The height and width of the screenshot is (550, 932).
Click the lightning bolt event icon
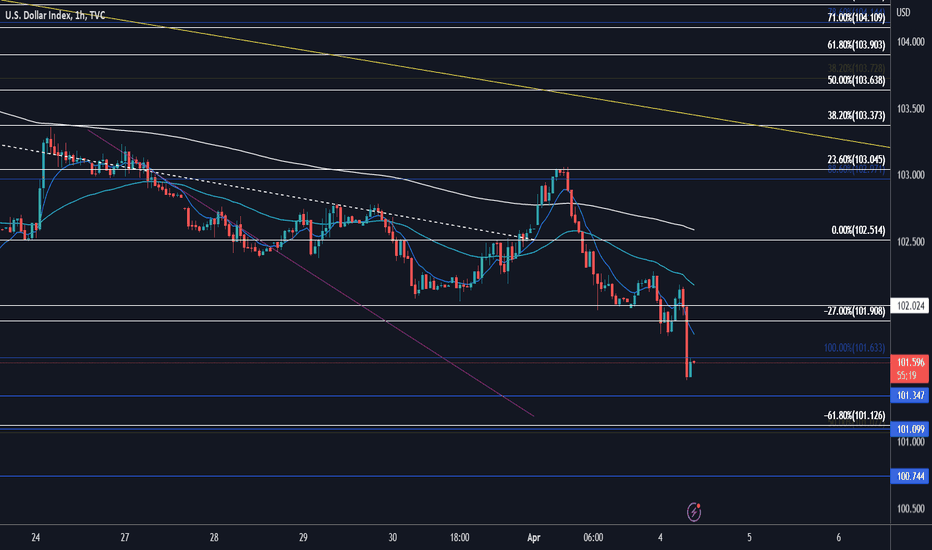click(x=694, y=511)
